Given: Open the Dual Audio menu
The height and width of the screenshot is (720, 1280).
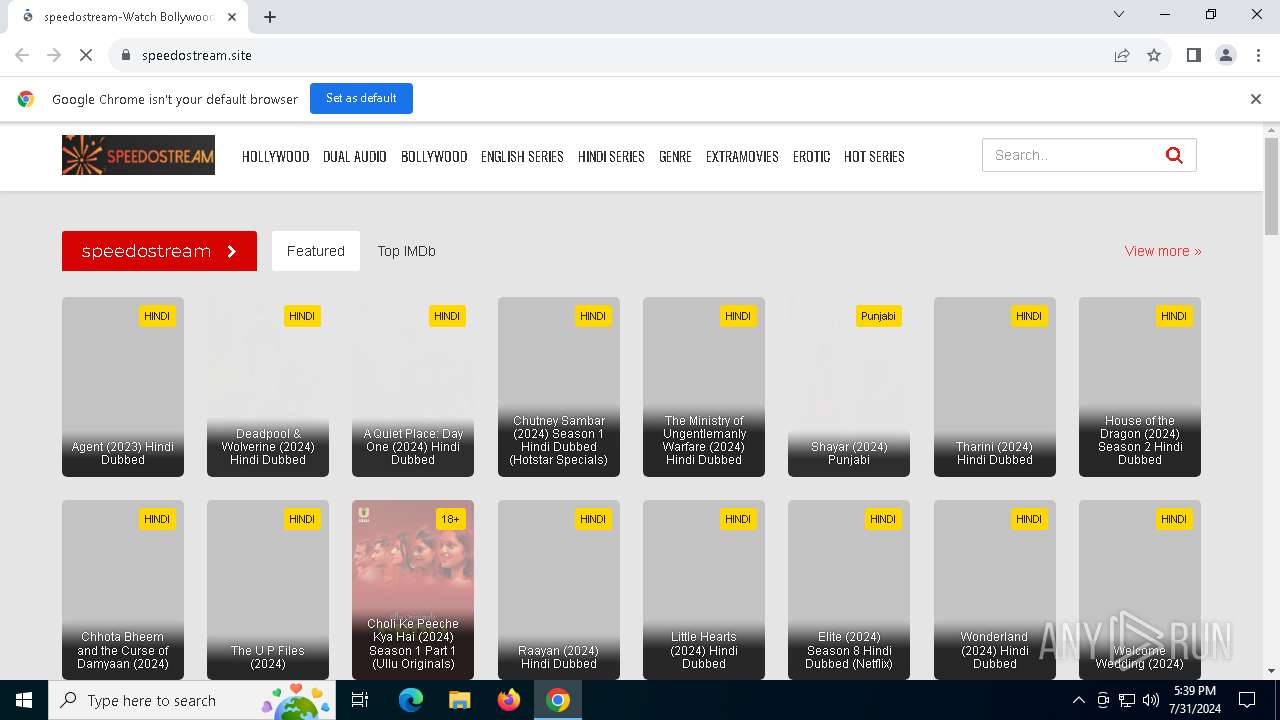Looking at the screenshot, I should tap(355, 157).
